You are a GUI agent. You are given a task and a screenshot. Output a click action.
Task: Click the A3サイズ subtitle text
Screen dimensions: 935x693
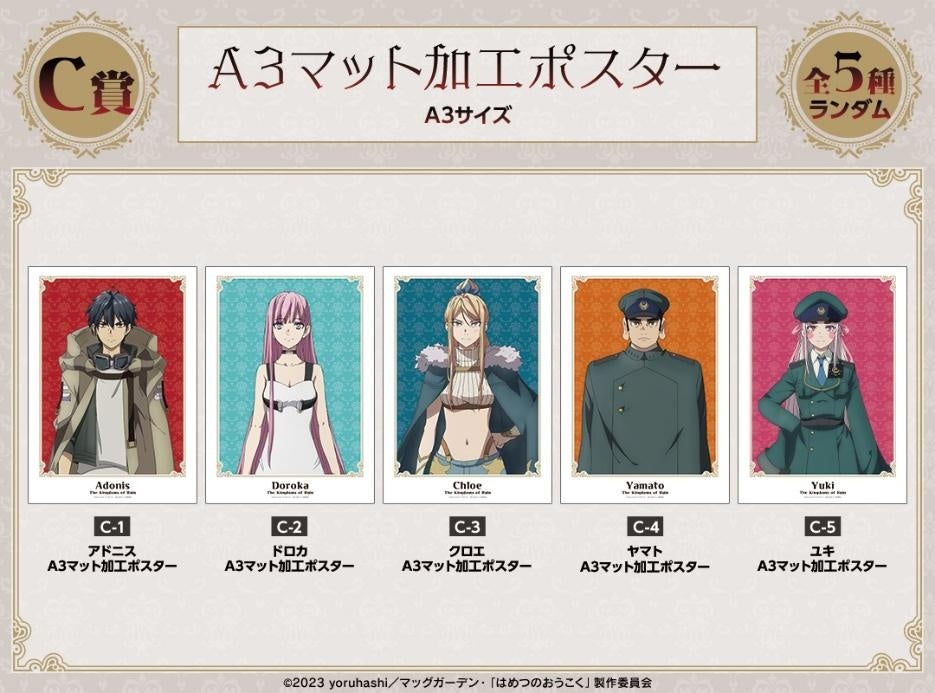pos(468,115)
